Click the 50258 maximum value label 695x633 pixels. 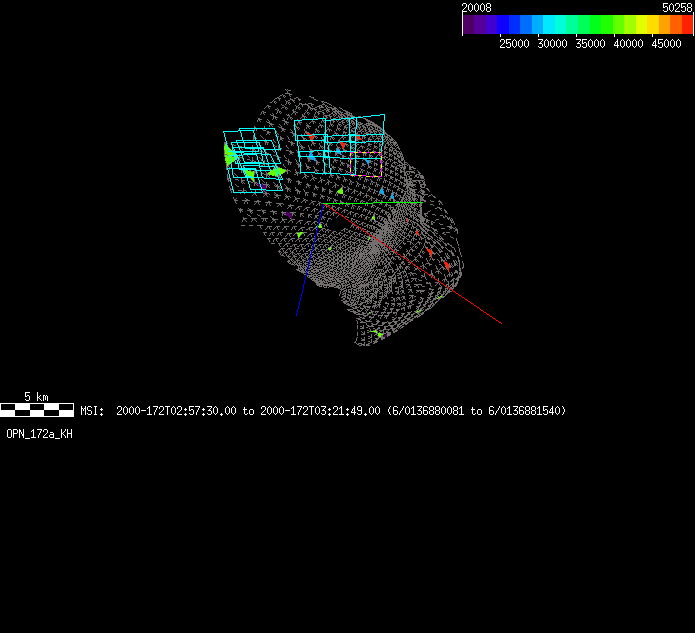pyautogui.click(x=677, y=7)
